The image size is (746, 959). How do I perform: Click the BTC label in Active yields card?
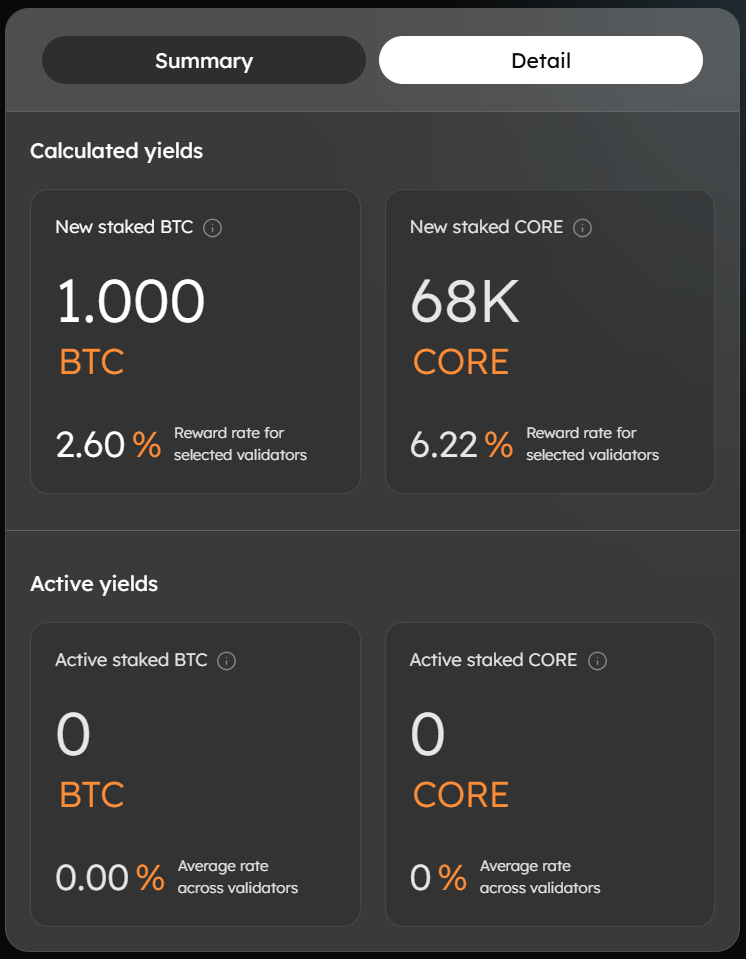(x=90, y=795)
